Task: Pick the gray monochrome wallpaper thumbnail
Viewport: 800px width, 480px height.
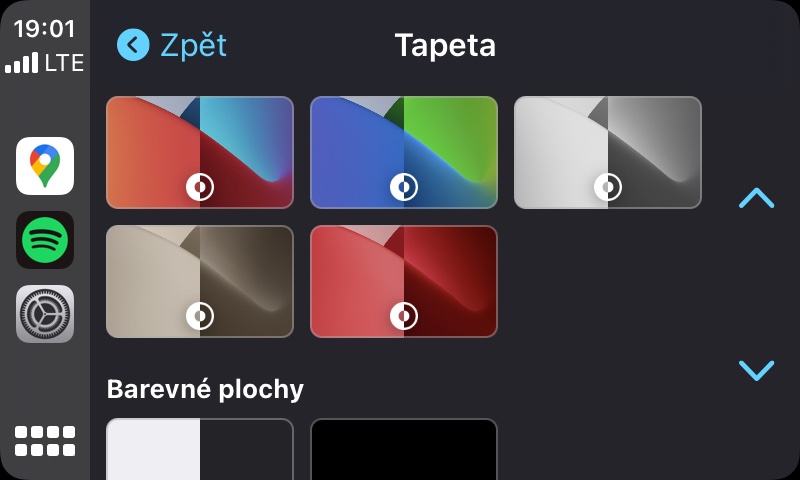Action: (x=608, y=152)
